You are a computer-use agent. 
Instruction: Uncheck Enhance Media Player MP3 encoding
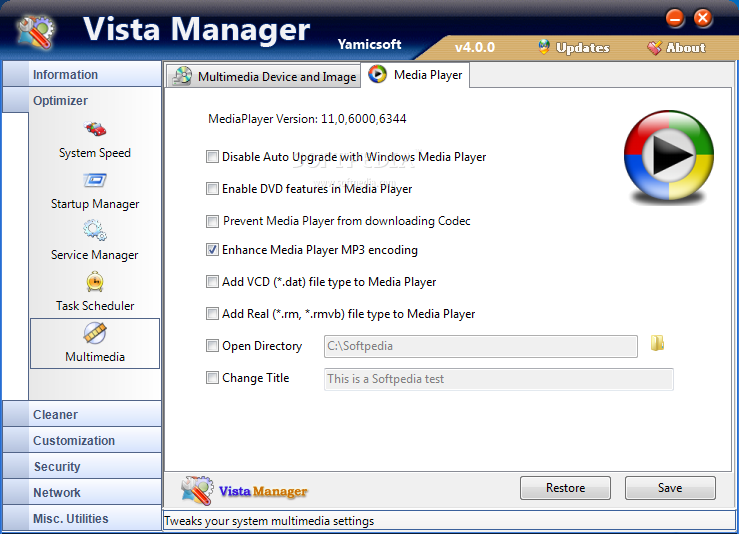pyautogui.click(x=213, y=250)
